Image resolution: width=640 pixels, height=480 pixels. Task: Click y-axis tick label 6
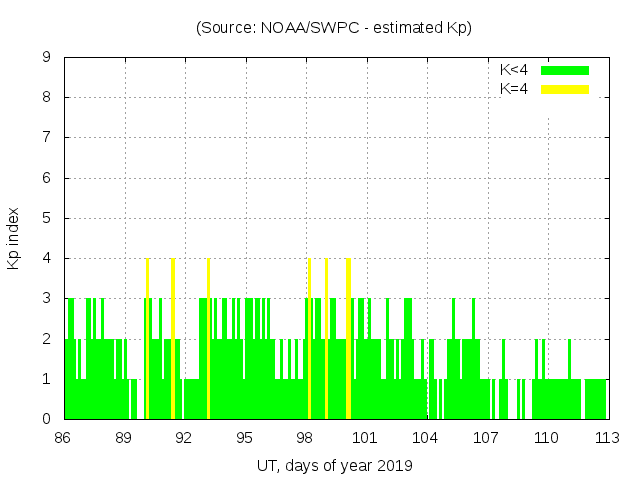tap(47, 178)
